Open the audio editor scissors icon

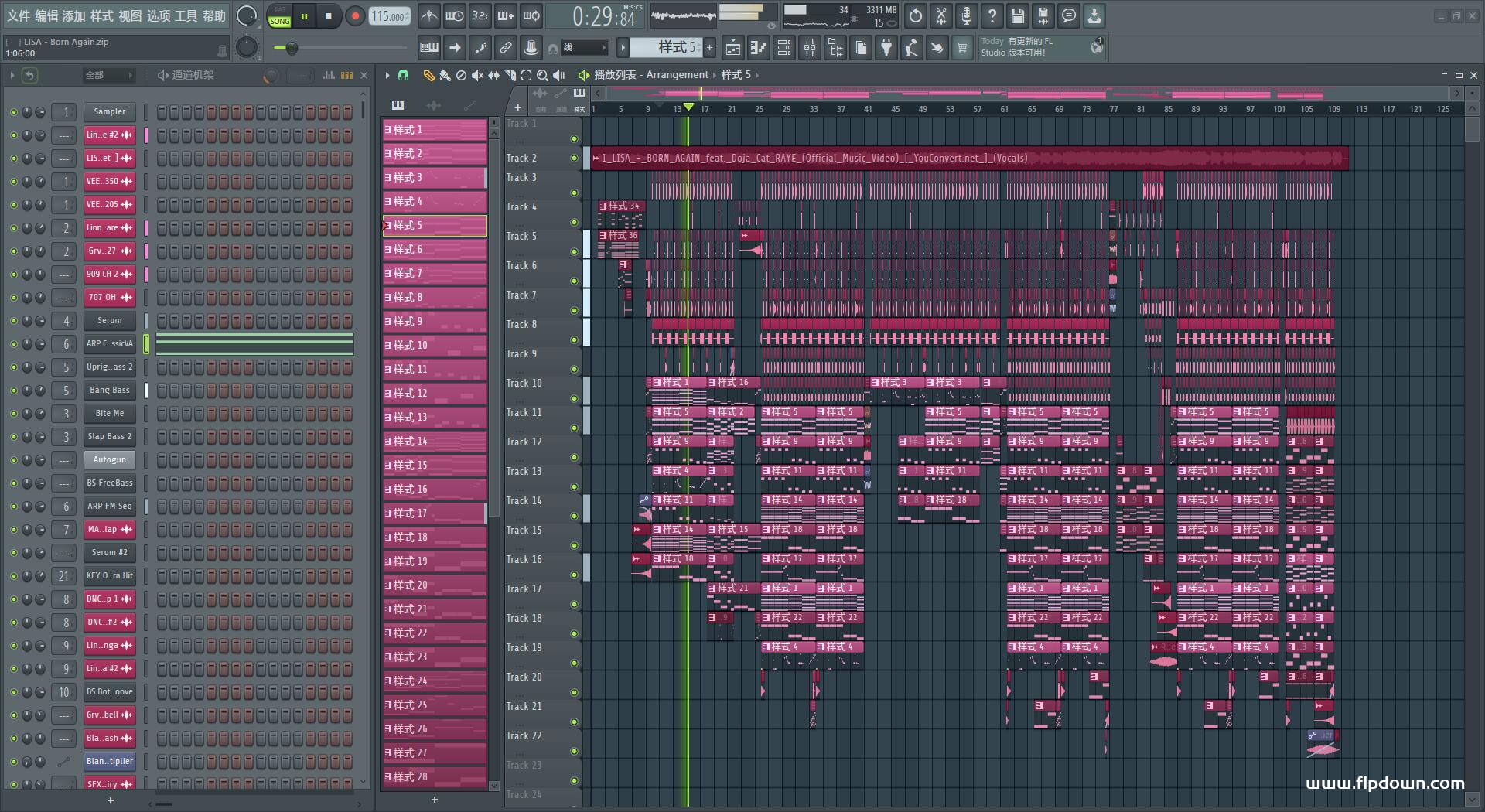click(941, 15)
